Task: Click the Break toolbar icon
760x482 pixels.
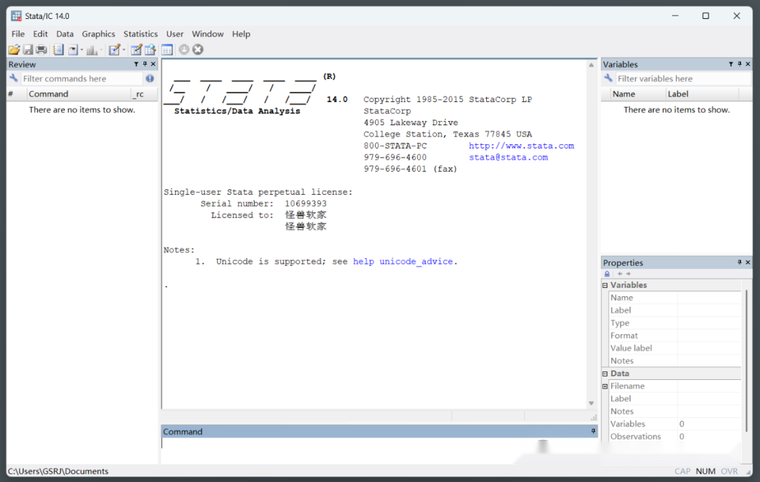Action: [x=198, y=49]
